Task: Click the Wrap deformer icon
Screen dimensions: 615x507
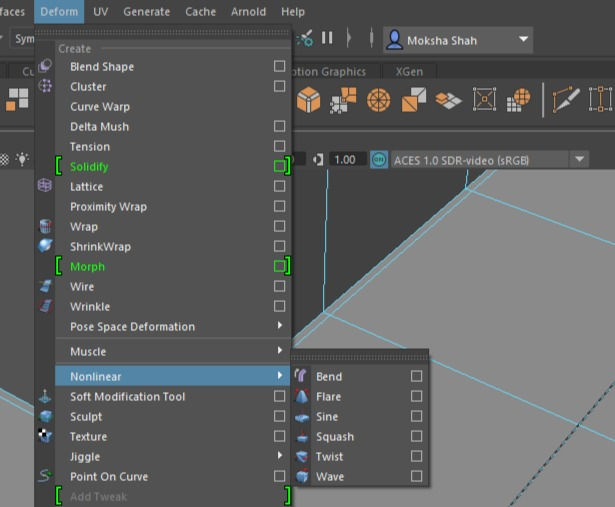Action: point(45,226)
